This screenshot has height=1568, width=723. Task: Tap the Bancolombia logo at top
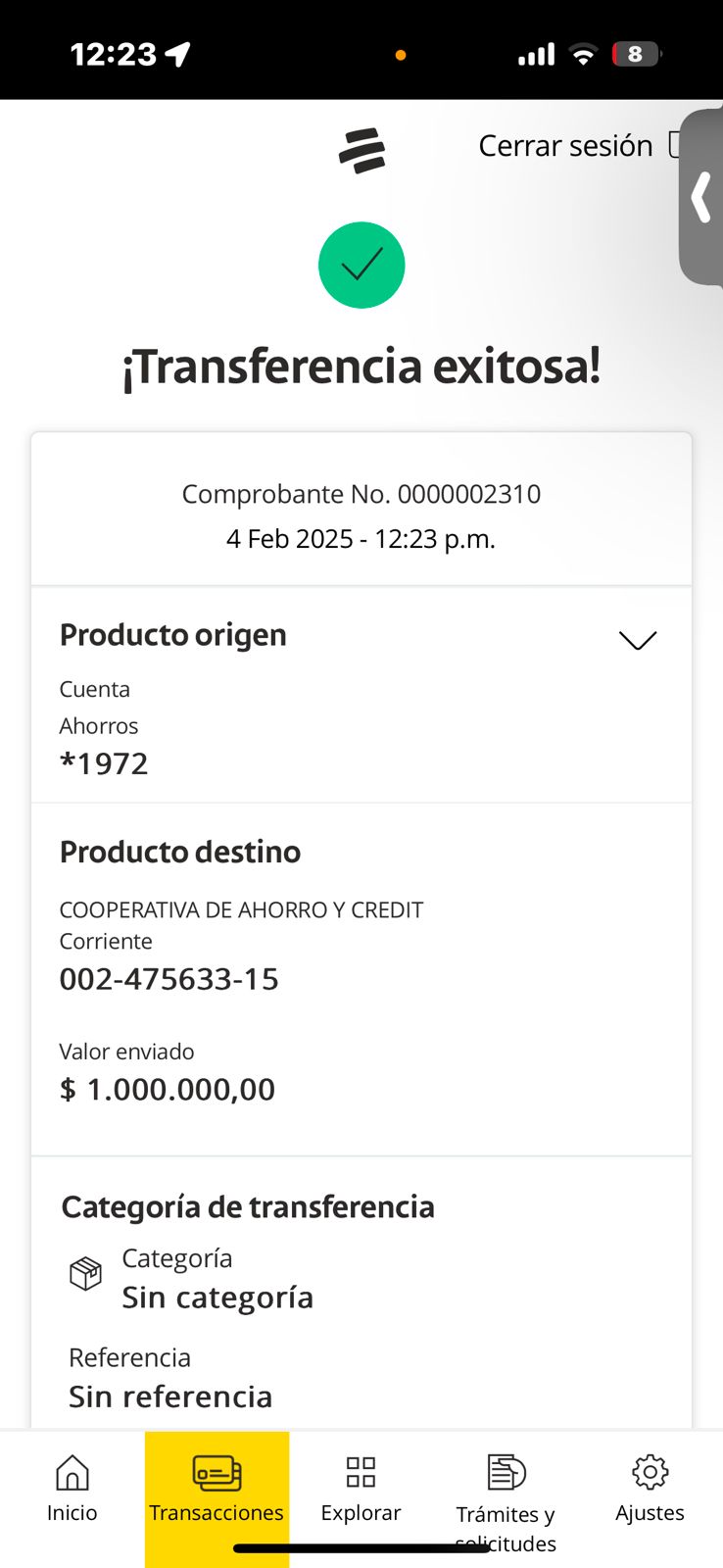coord(361,151)
